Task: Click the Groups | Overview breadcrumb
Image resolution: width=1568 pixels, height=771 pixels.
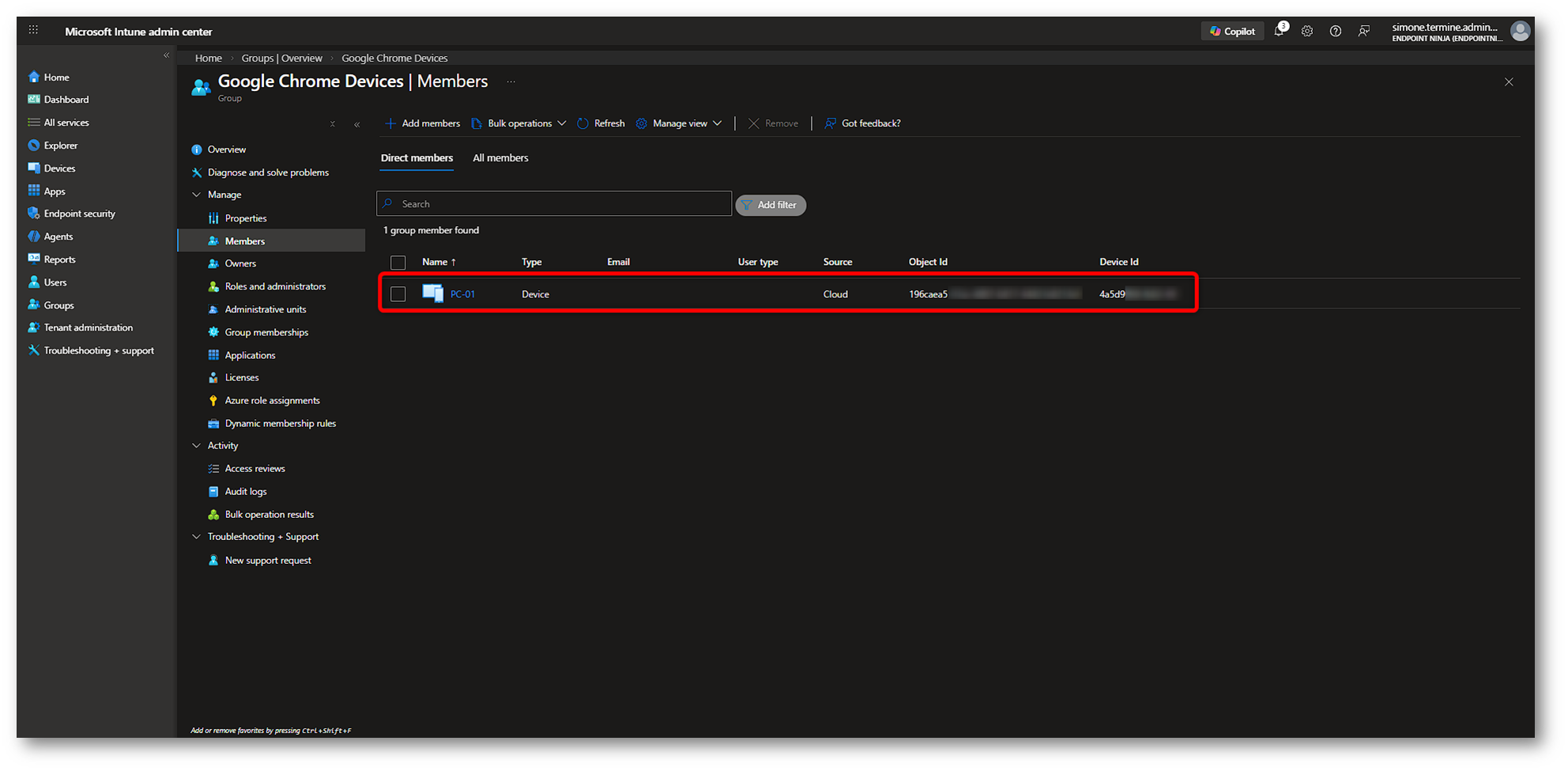Action: (x=281, y=59)
